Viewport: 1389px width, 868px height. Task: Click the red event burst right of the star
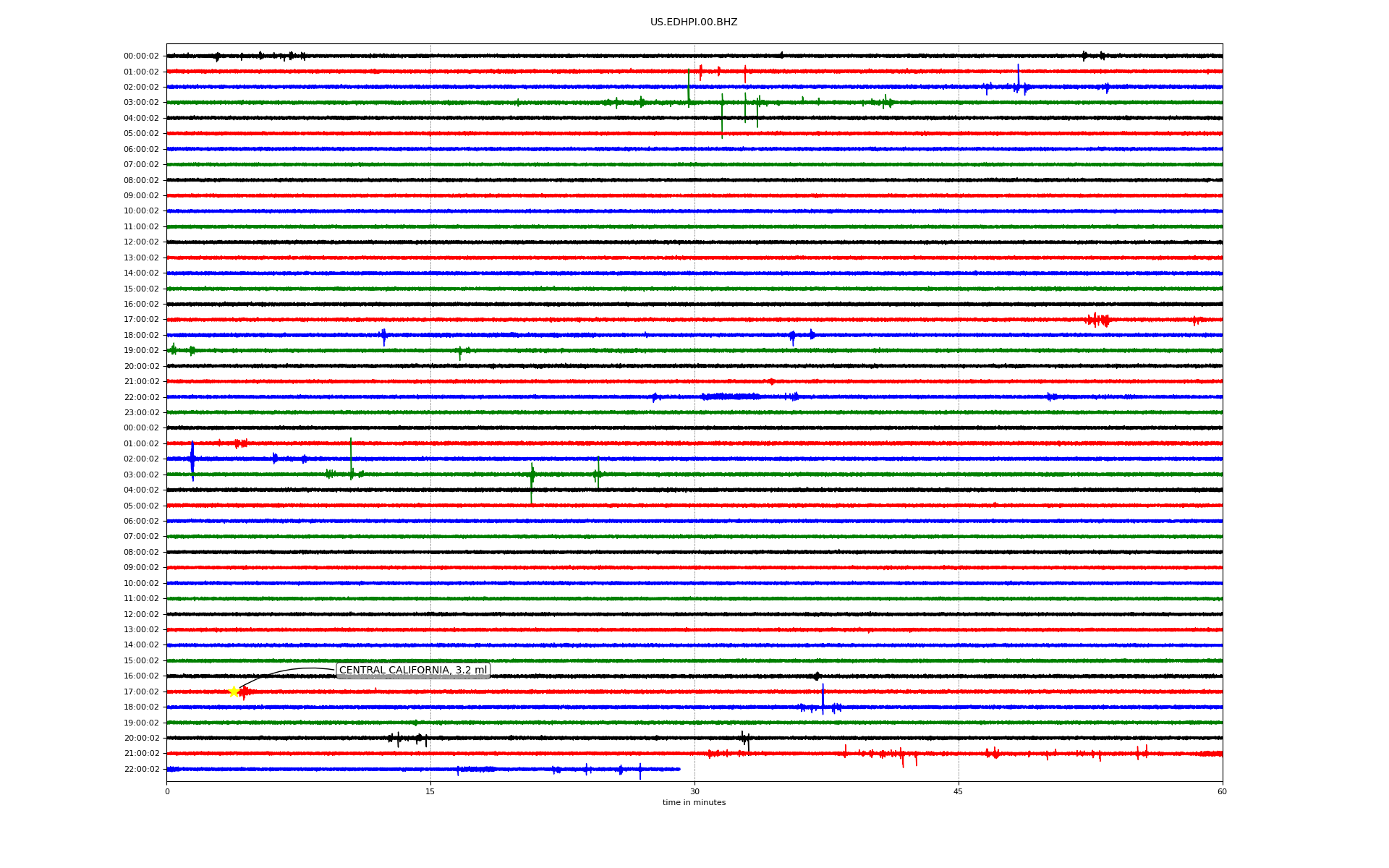245,692
